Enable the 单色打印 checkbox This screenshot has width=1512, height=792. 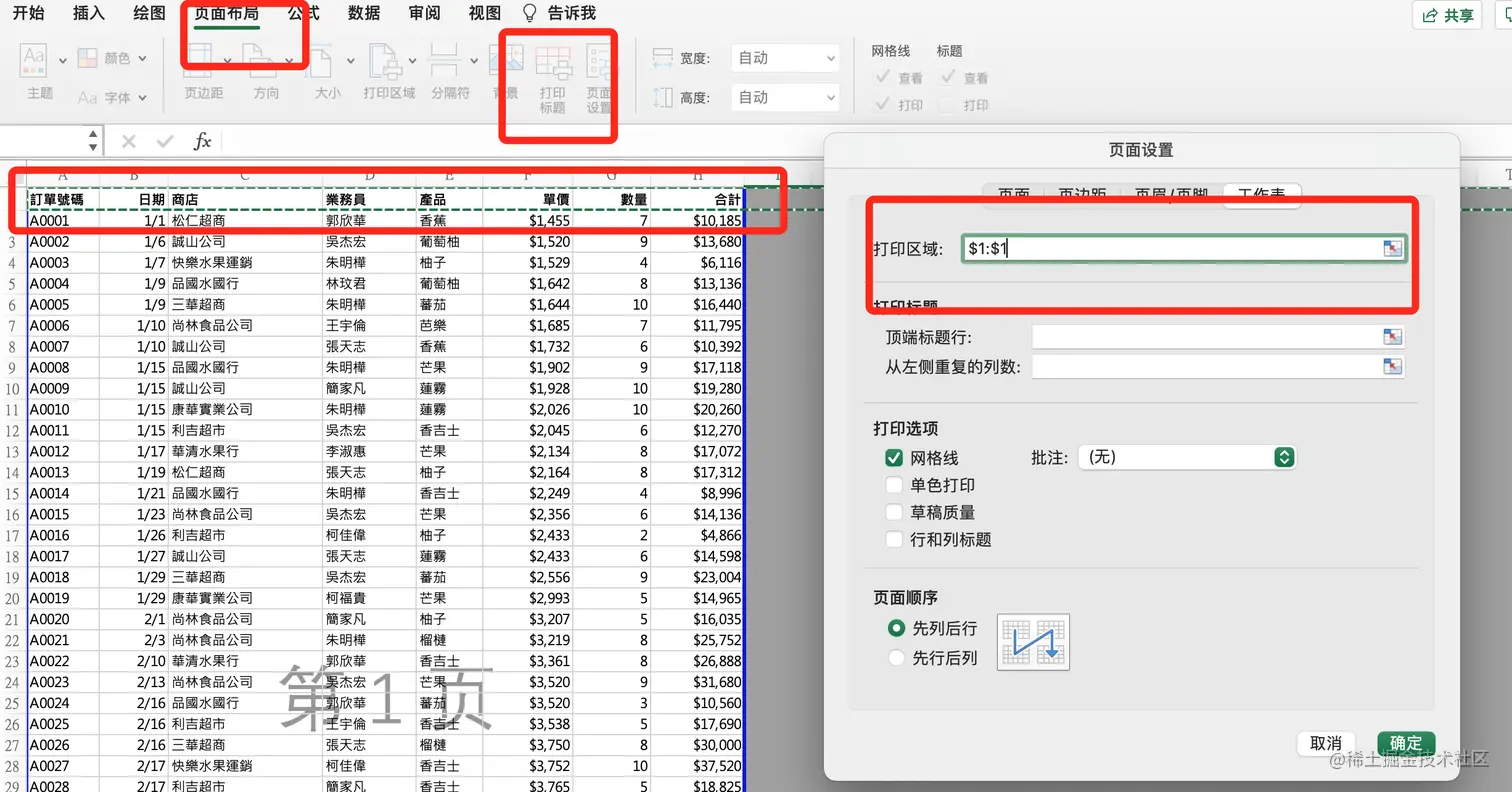pyautogui.click(x=894, y=485)
